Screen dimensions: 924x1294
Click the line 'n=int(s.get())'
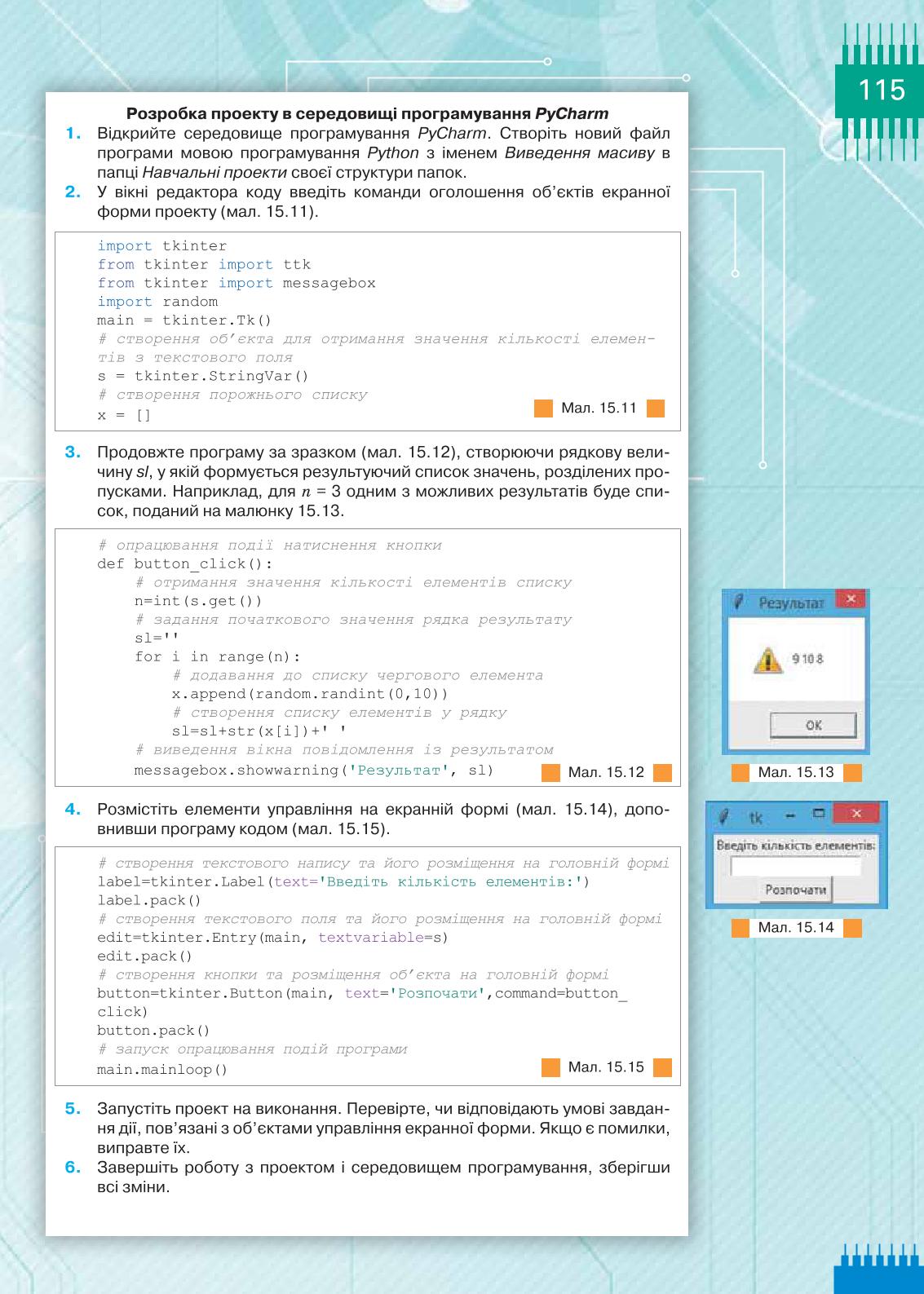pyautogui.click(x=198, y=601)
